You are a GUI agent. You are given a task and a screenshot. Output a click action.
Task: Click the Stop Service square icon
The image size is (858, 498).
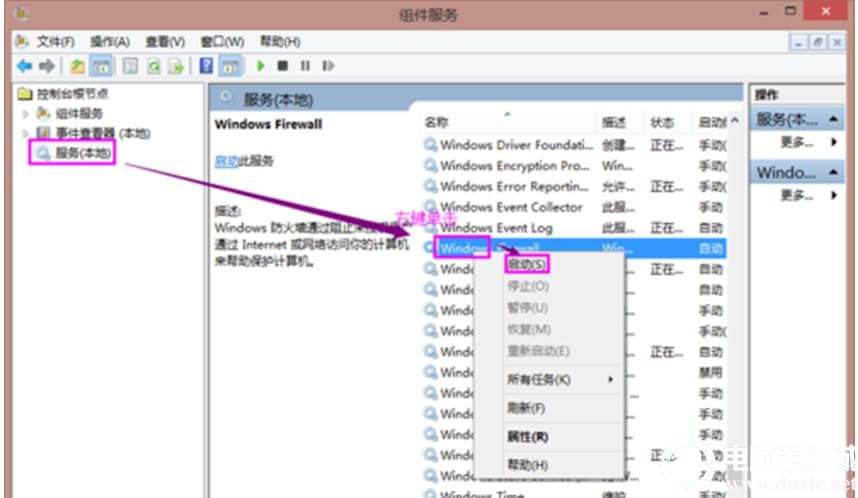tap(282, 66)
